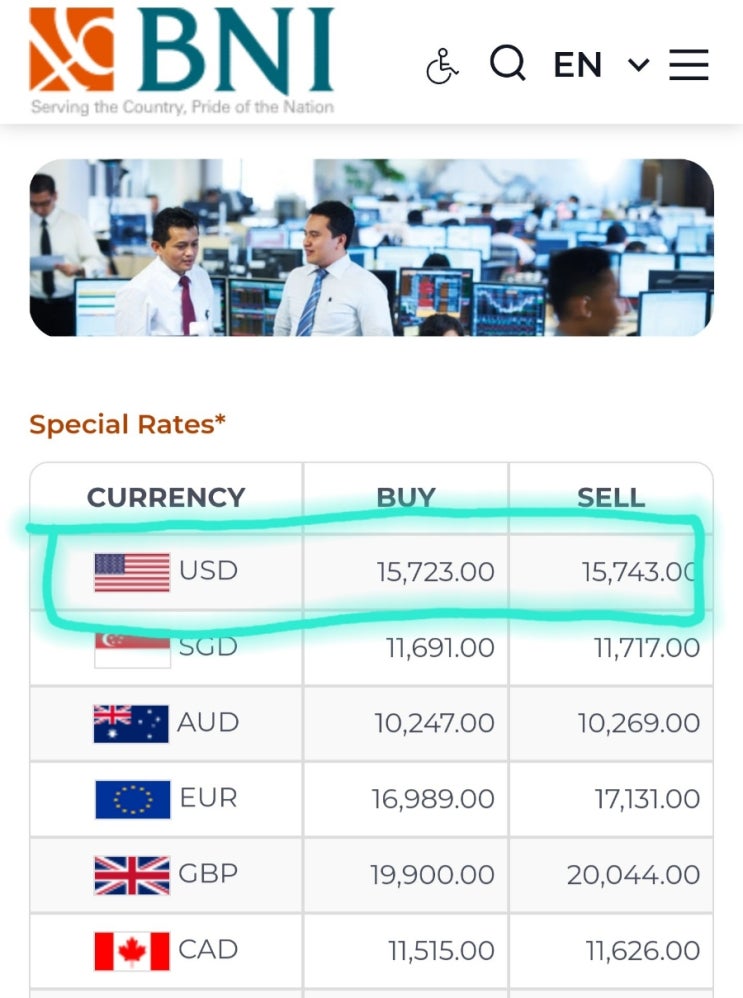Click the United Kingdom flag icon
This screenshot has height=998, width=743.
132,875
